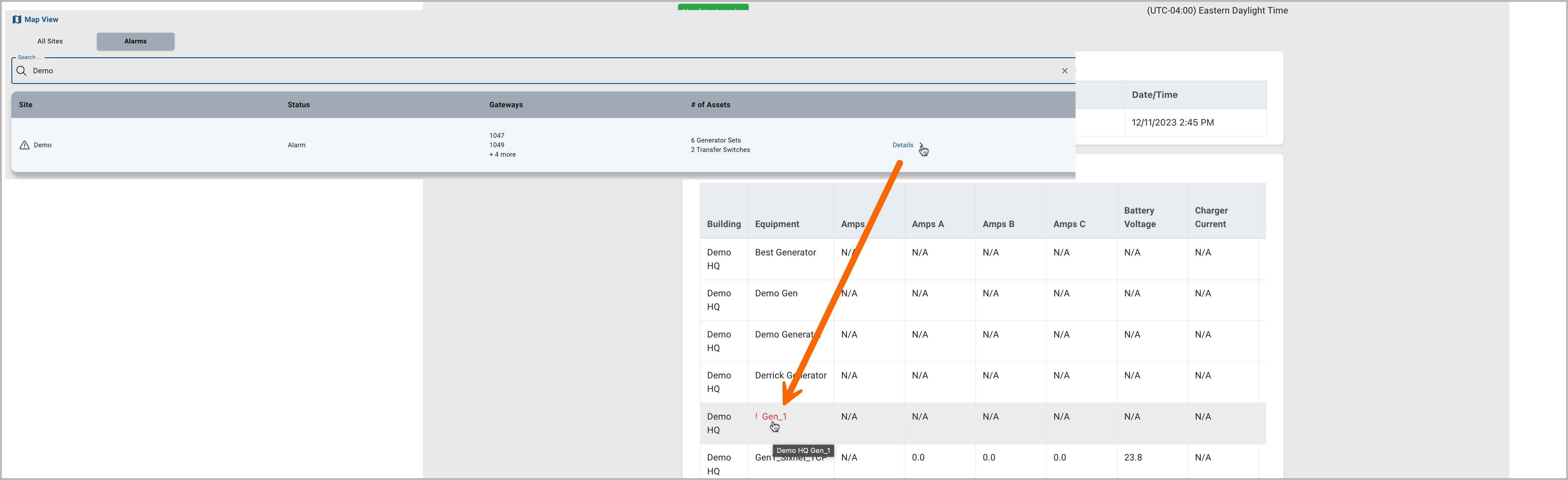
Task: Switch to the All Sites tab
Action: [50, 42]
